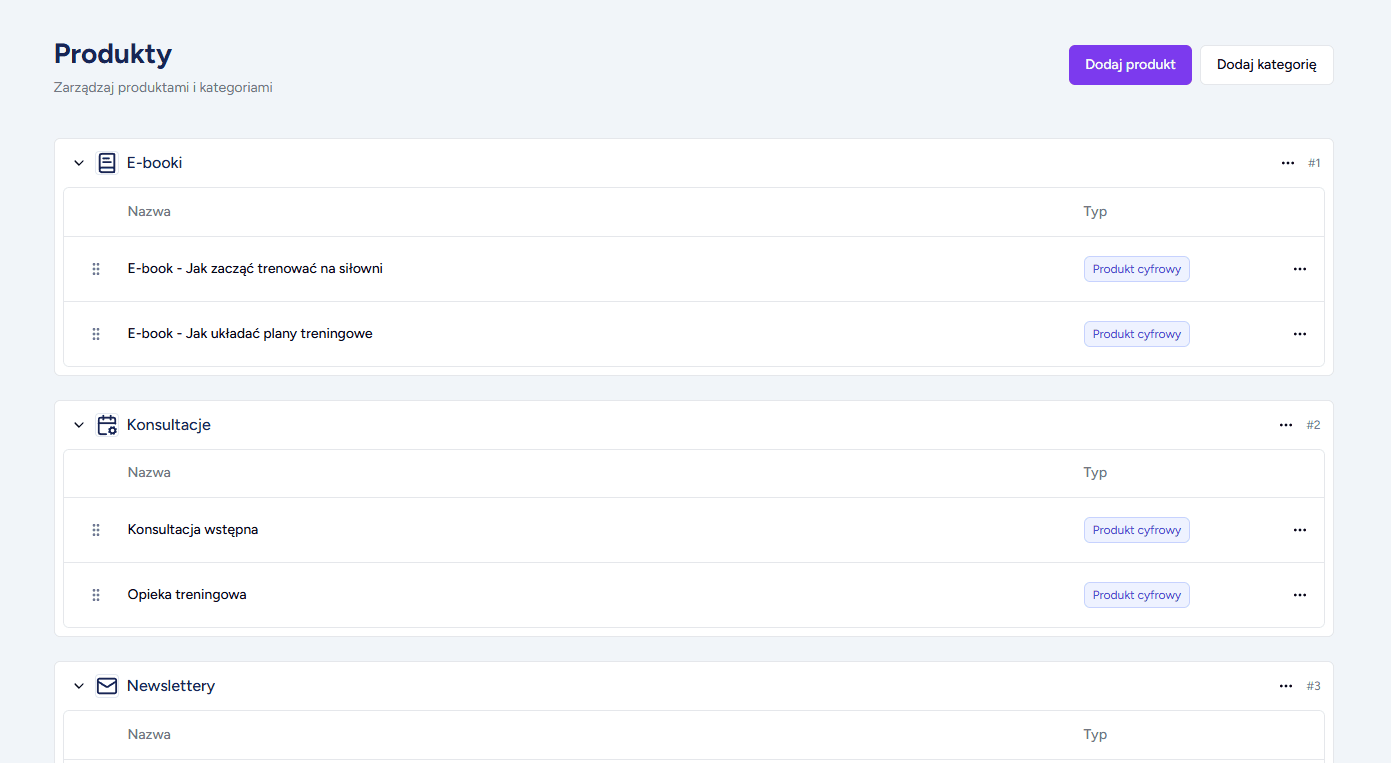Open options menu for Opieka treningowa
The image size is (1391, 763).
1299,595
